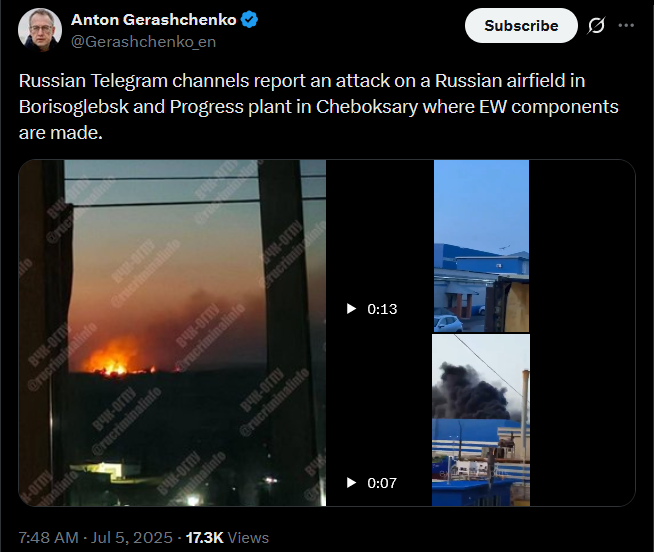Open the black smoke plume video
This screenshot has width=654, height=552.
tap(481, 420)
